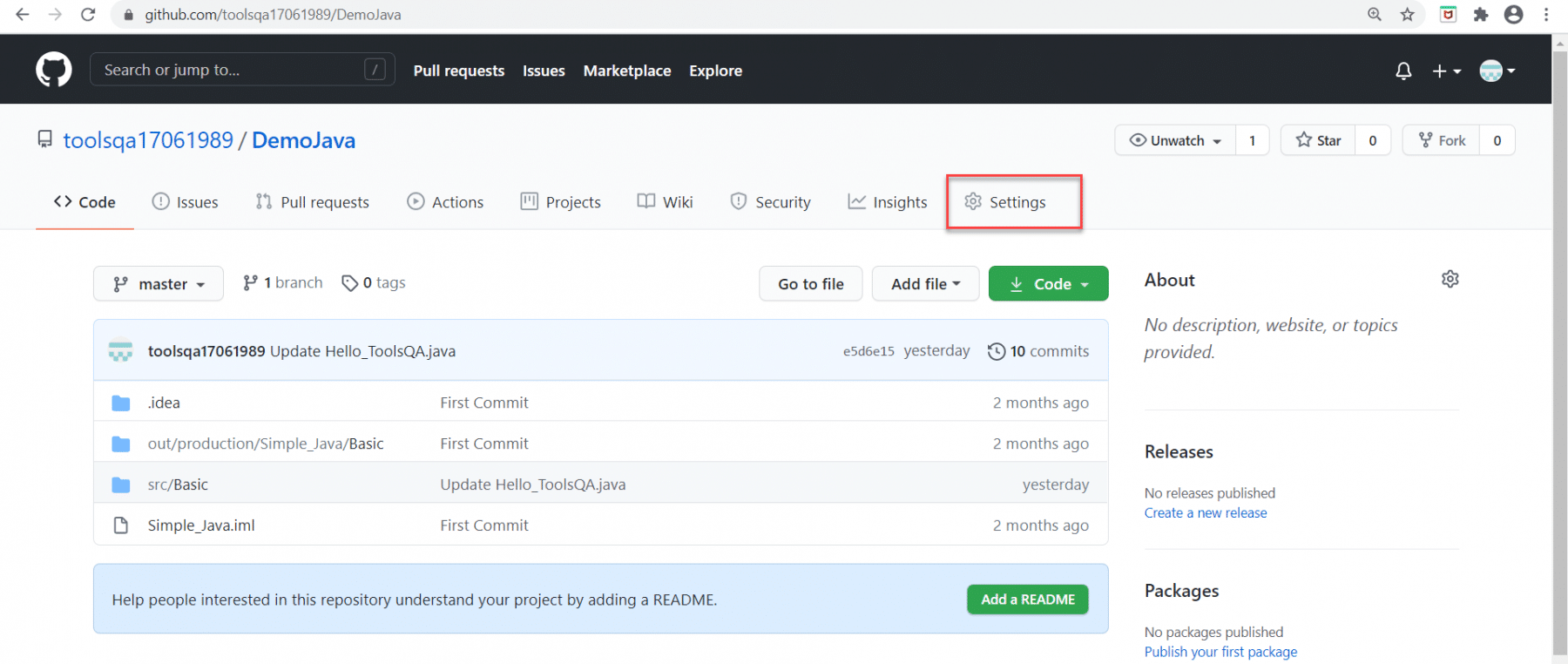Open the notifications bell
This screenshot has height=664, width=1568.
(x=1403, y=71)
